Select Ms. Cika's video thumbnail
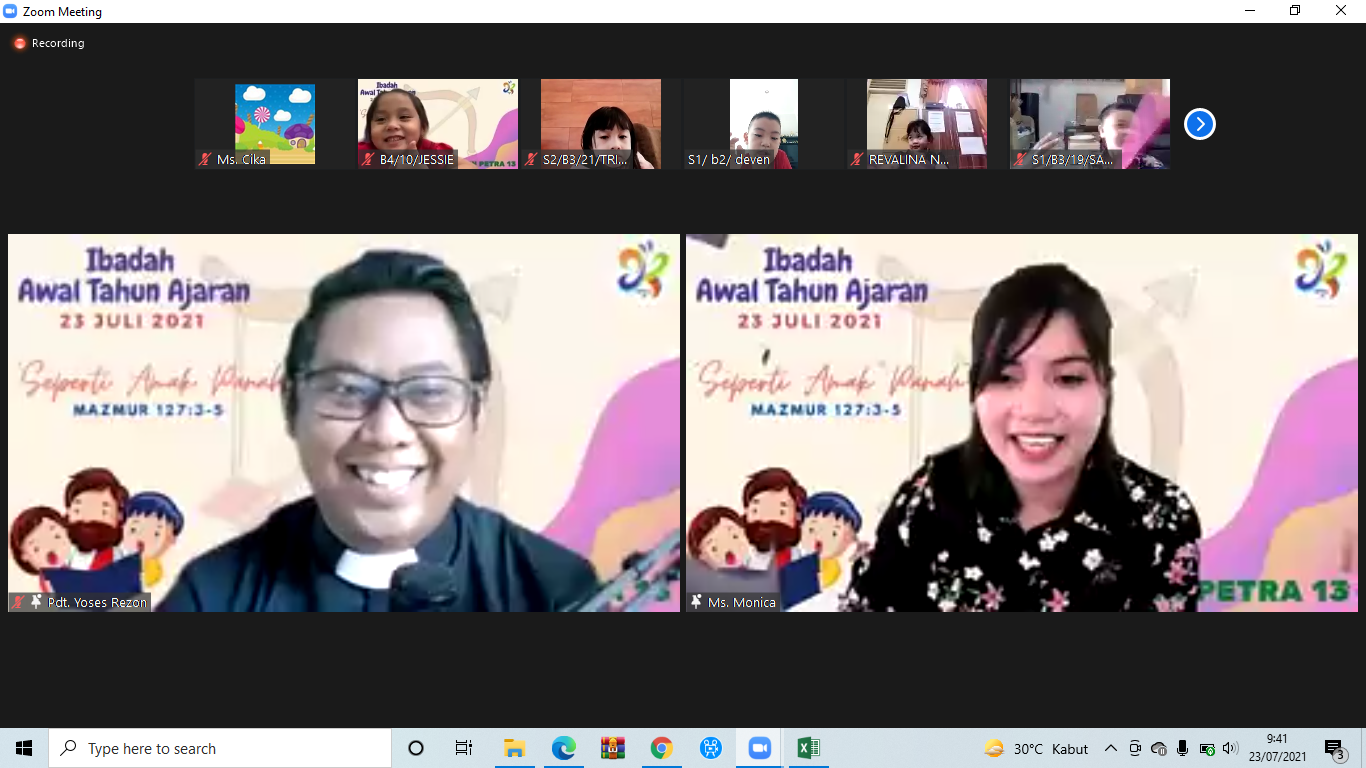The width and height of the screenshot is (1366, 768). [x=275, y=123]
